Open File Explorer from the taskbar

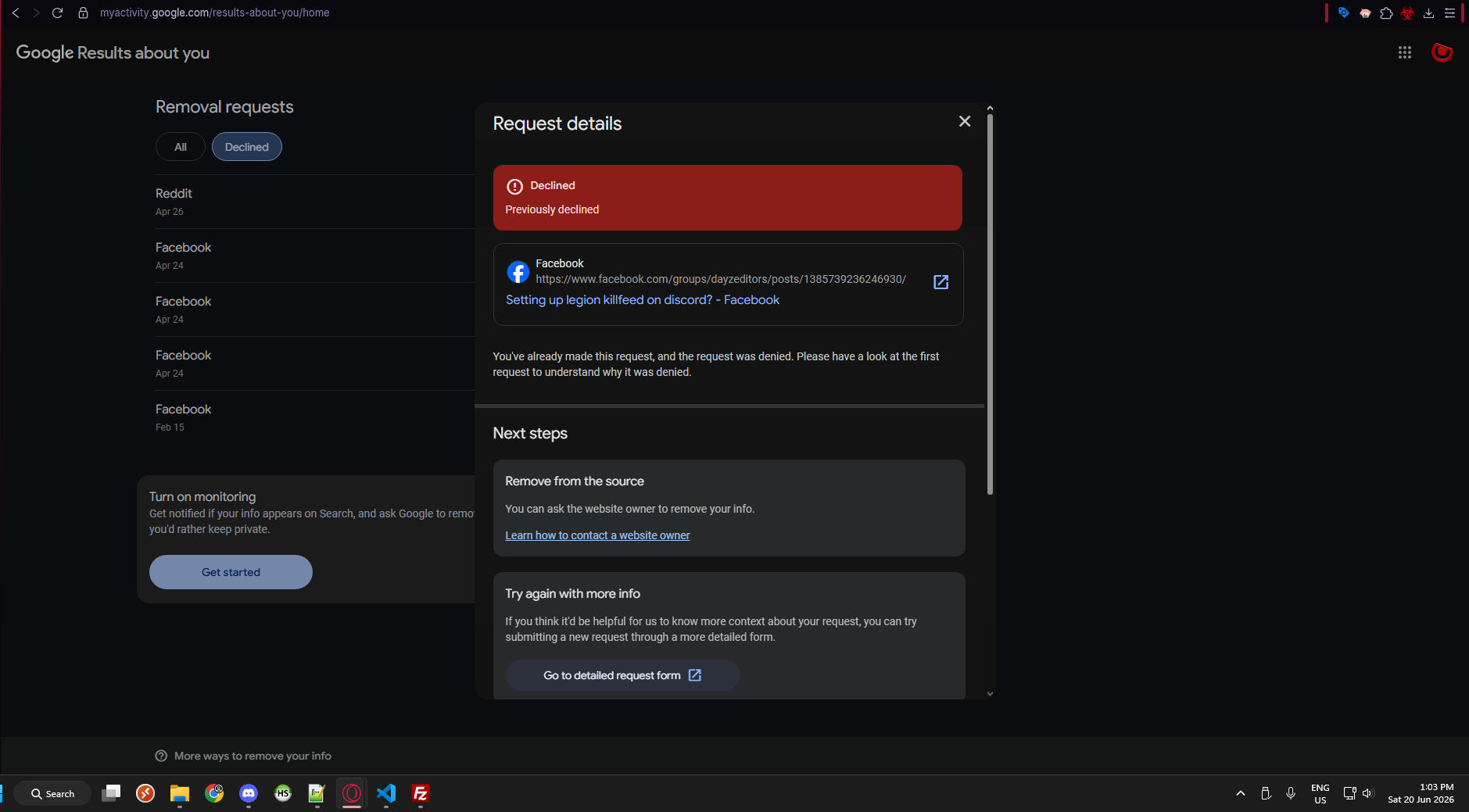(x=180, y=793)
